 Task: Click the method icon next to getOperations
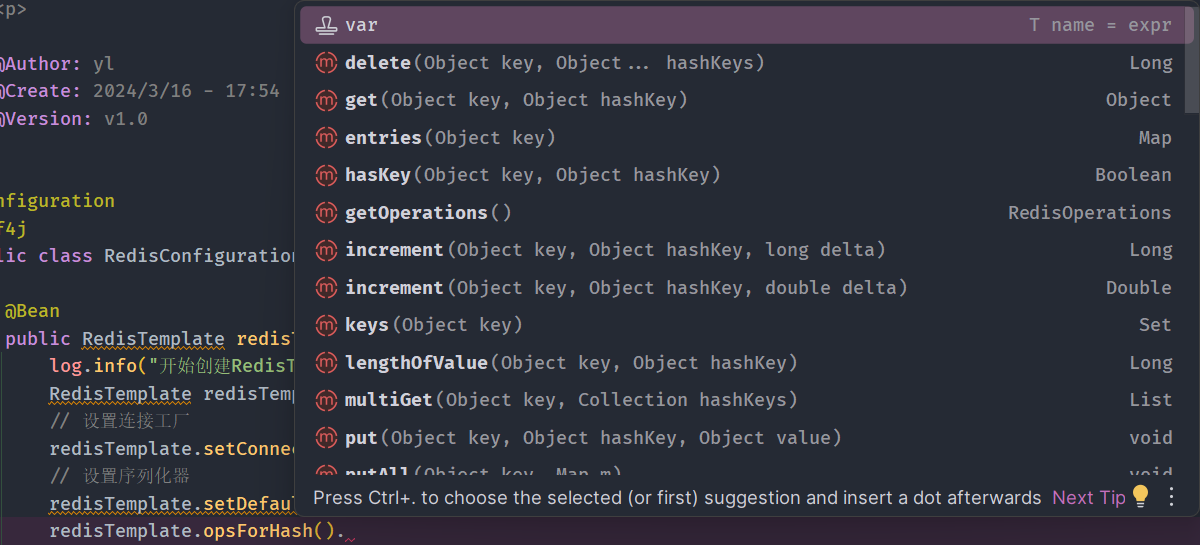pos(326,213)
